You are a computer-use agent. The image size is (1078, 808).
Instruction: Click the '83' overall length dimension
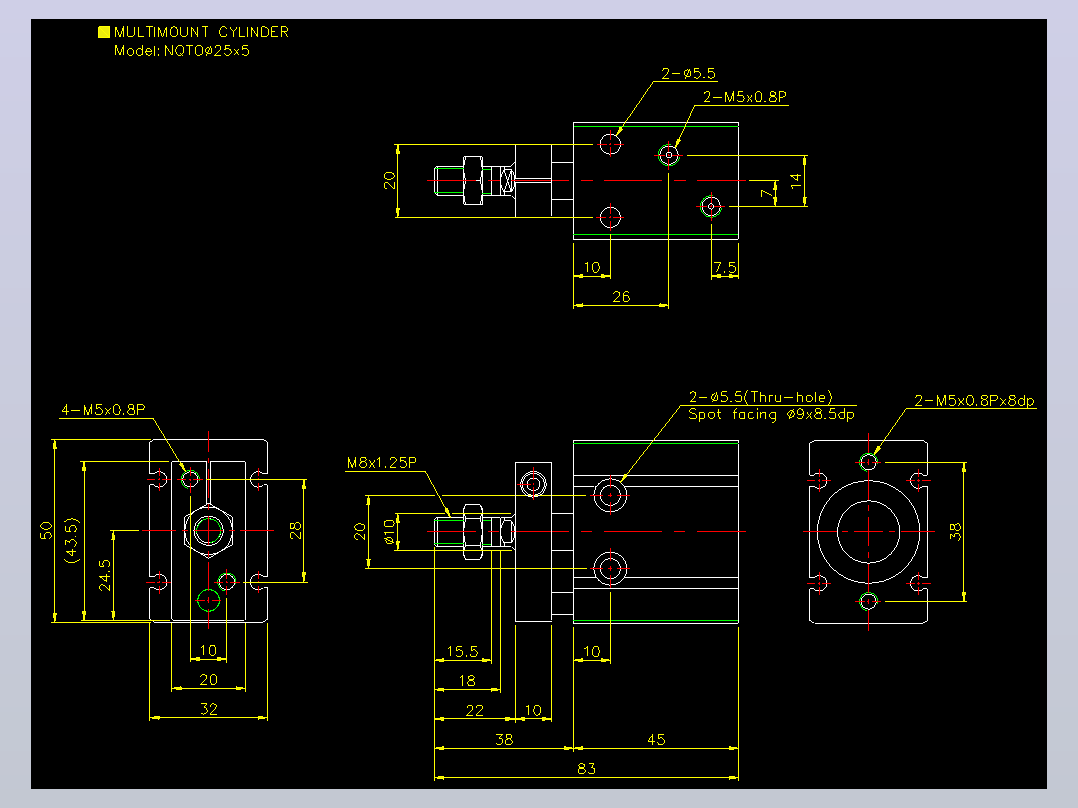pos(586,769)
